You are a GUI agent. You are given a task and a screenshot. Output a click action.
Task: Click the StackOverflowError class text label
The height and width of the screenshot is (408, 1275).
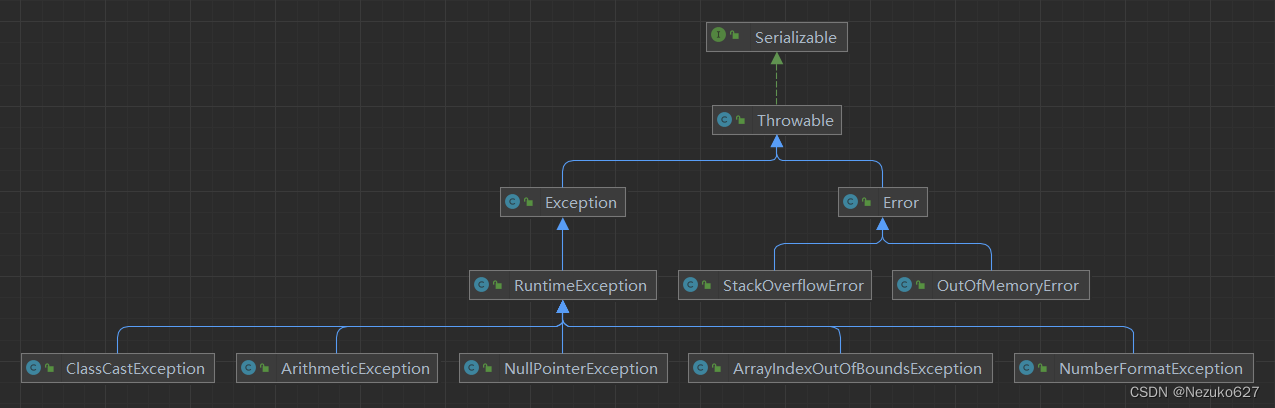coord(793,286)
